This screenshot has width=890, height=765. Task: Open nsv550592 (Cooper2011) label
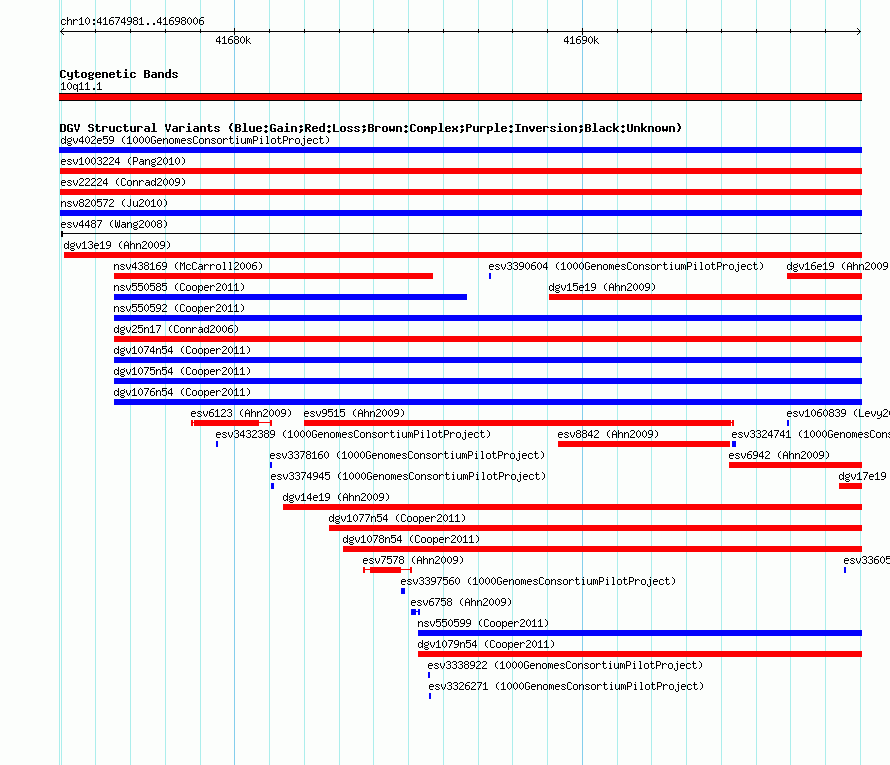click(x=179, y=308)
